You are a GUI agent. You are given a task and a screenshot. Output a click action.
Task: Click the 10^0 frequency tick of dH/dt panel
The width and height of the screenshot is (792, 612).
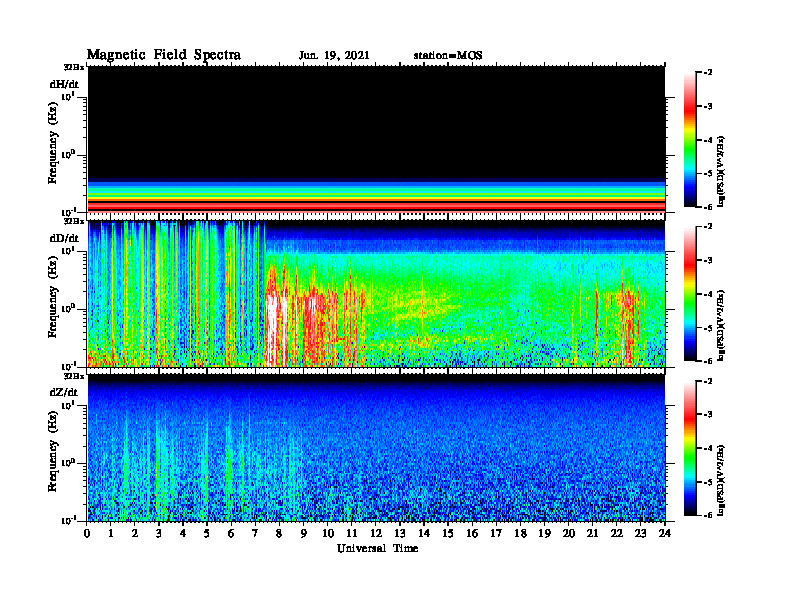[x=68, y=154]
